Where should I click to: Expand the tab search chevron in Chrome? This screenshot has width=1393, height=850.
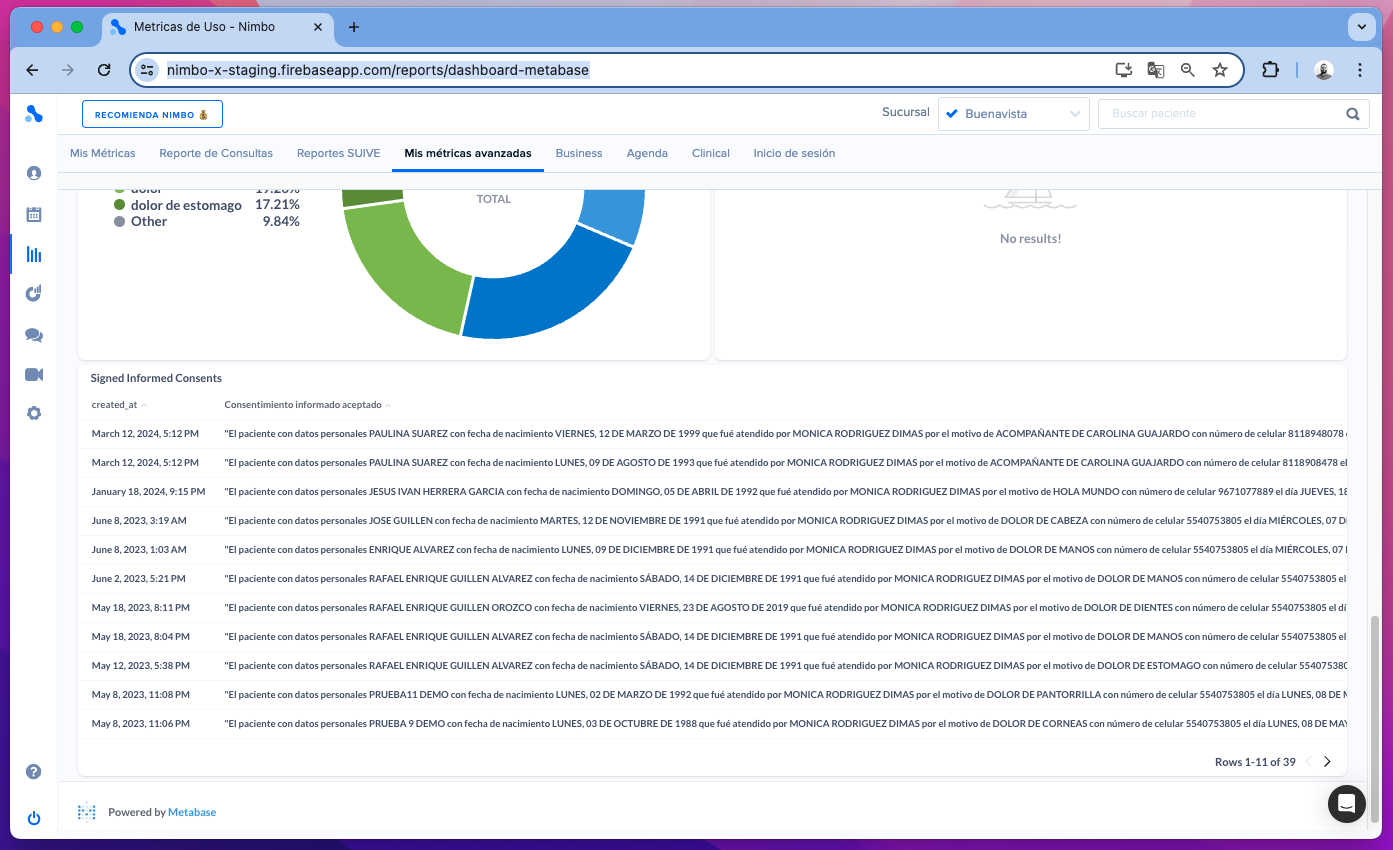(x=1361, y=27)
